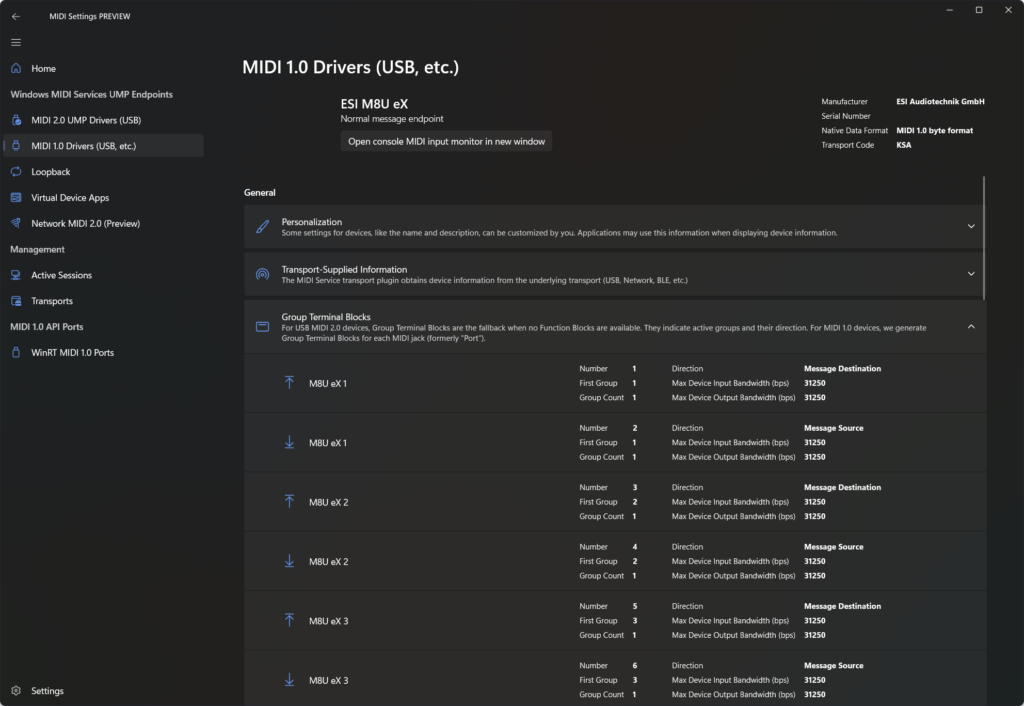Click the downward Message Source arrow for M8U eX 2
The width and height of the screenshot is (1024, 706).
[288, 561]
